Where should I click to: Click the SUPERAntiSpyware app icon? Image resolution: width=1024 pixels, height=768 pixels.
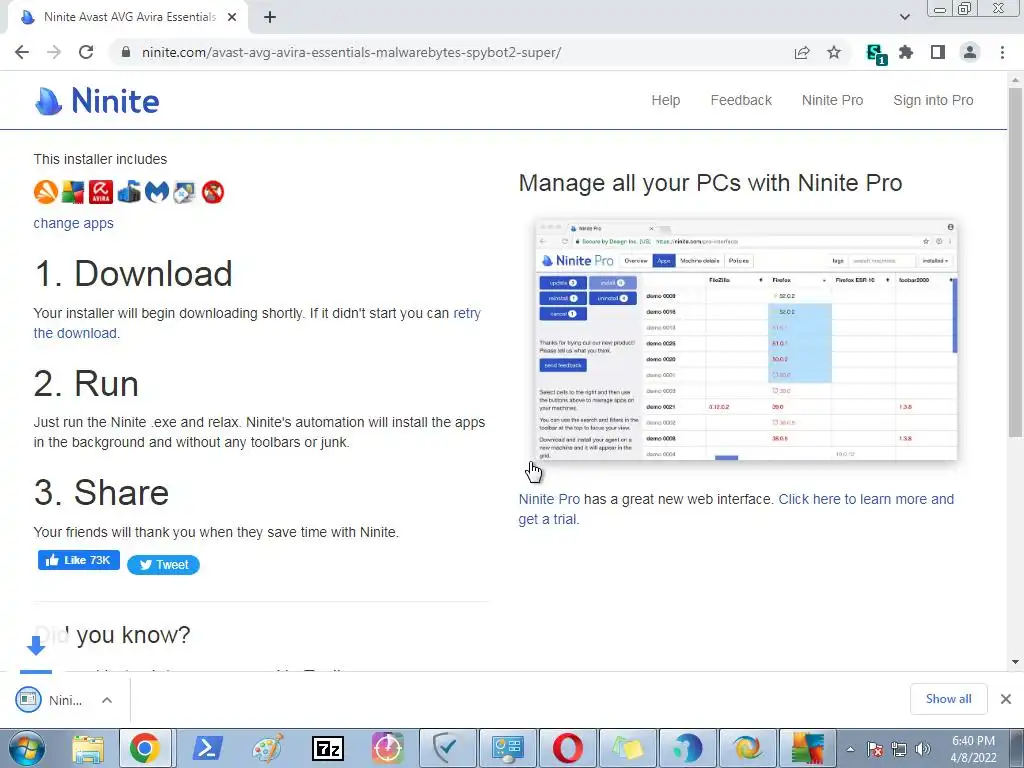tap(213, 192)
